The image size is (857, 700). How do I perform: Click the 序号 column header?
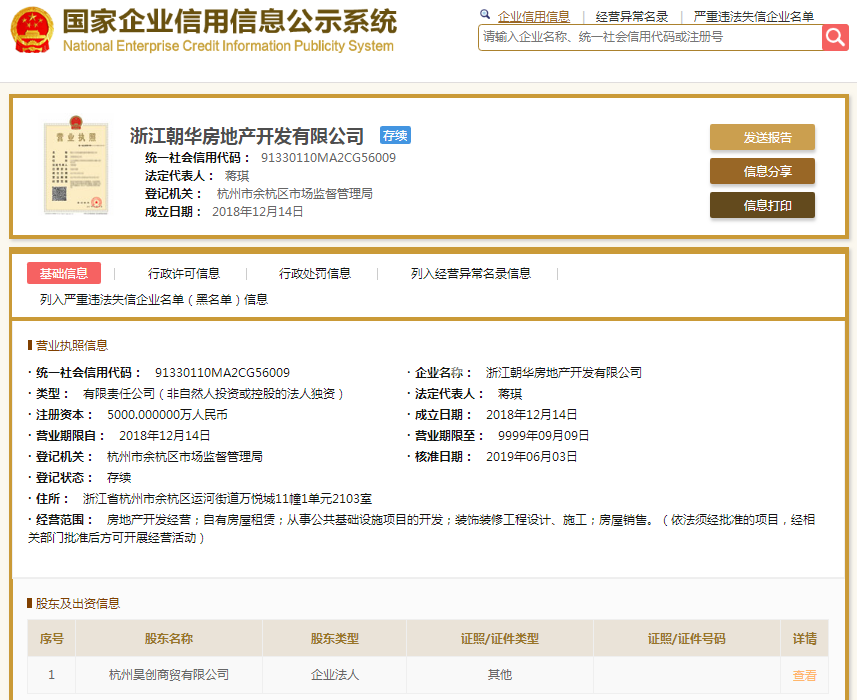click(x=51, y=638)
